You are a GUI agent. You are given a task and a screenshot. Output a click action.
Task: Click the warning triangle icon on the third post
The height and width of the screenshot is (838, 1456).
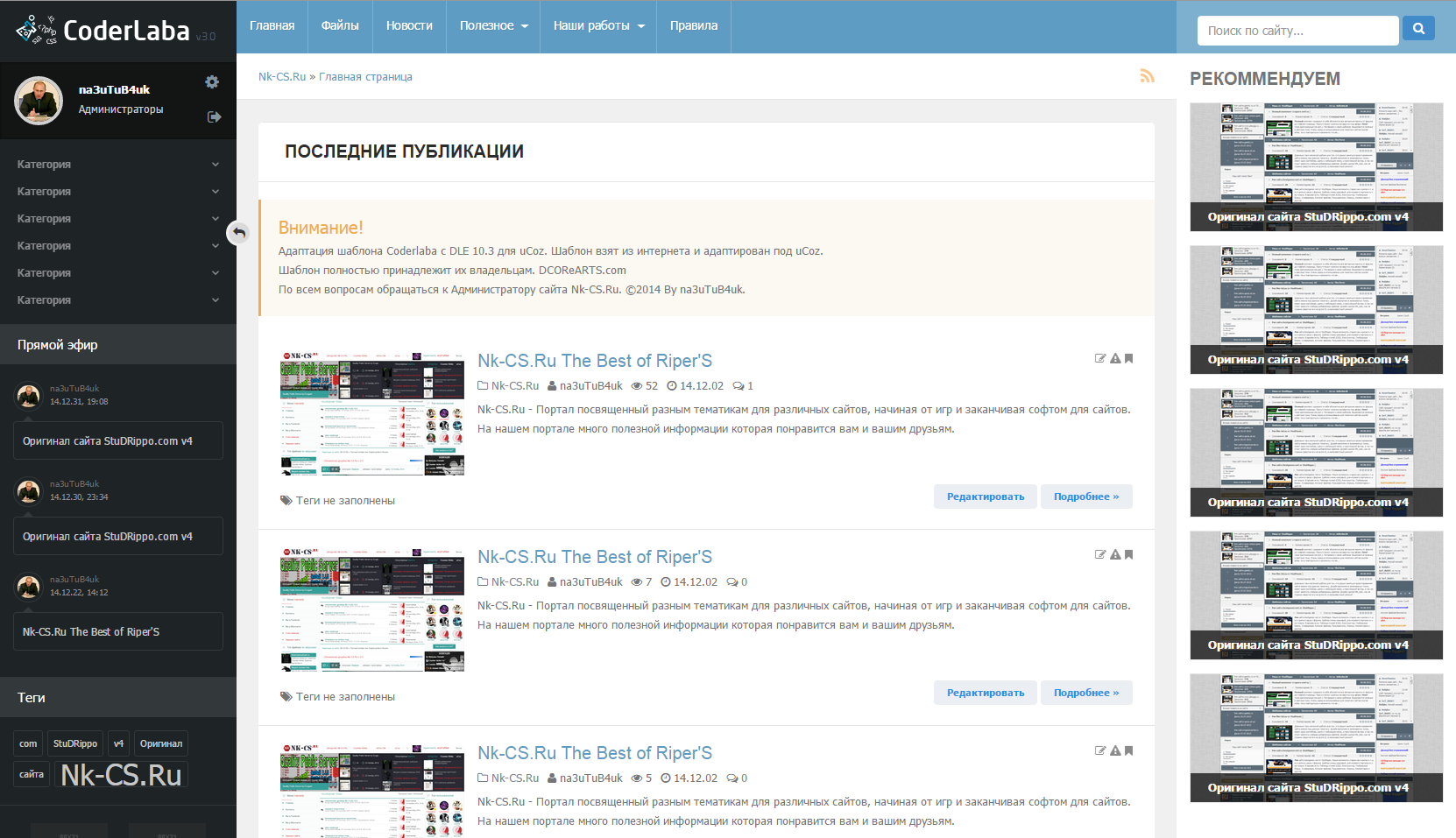point(1115,750)
